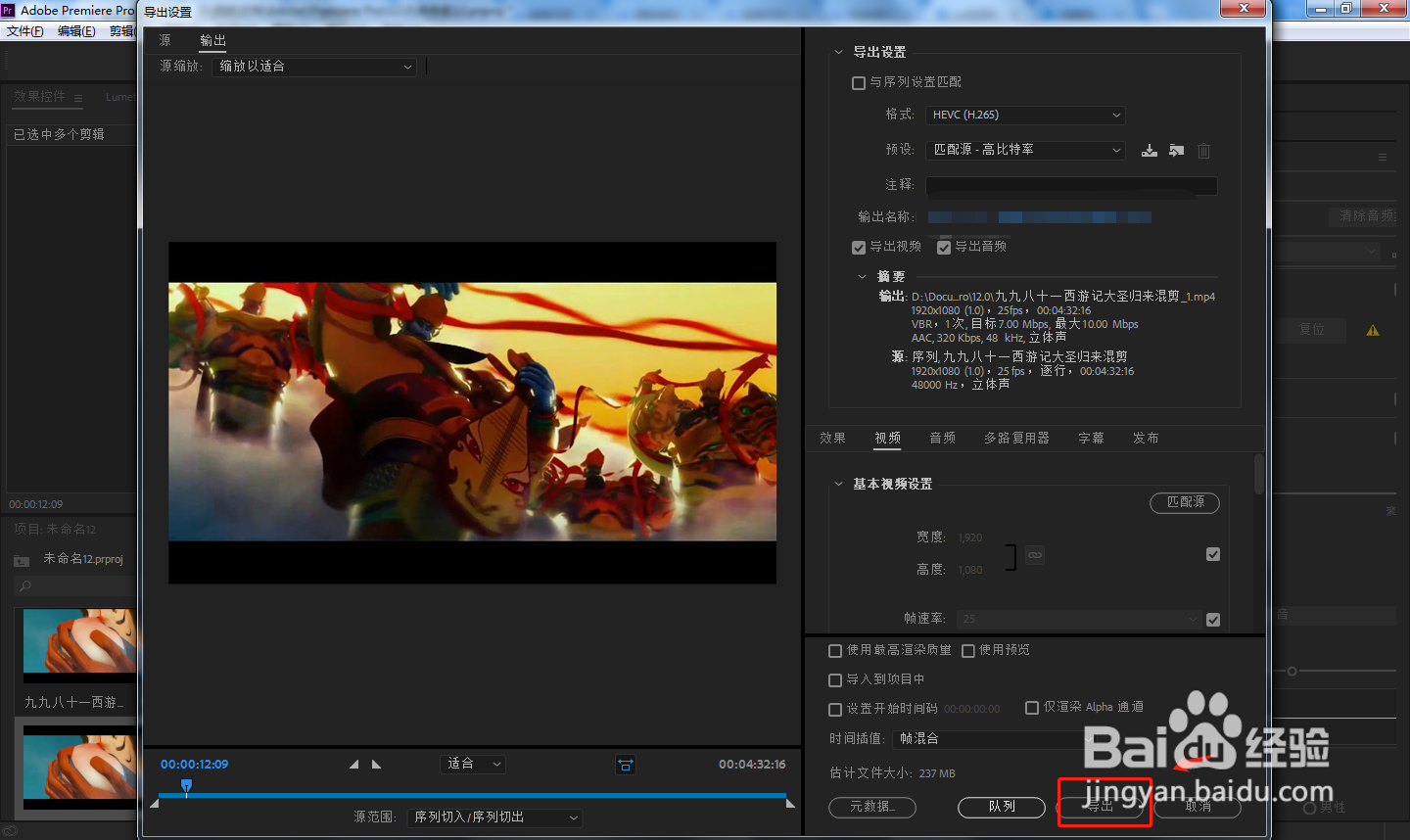Screen dimensions: 1410x840
Task: Click inside the 注释 comment field
Action: 1071,185
